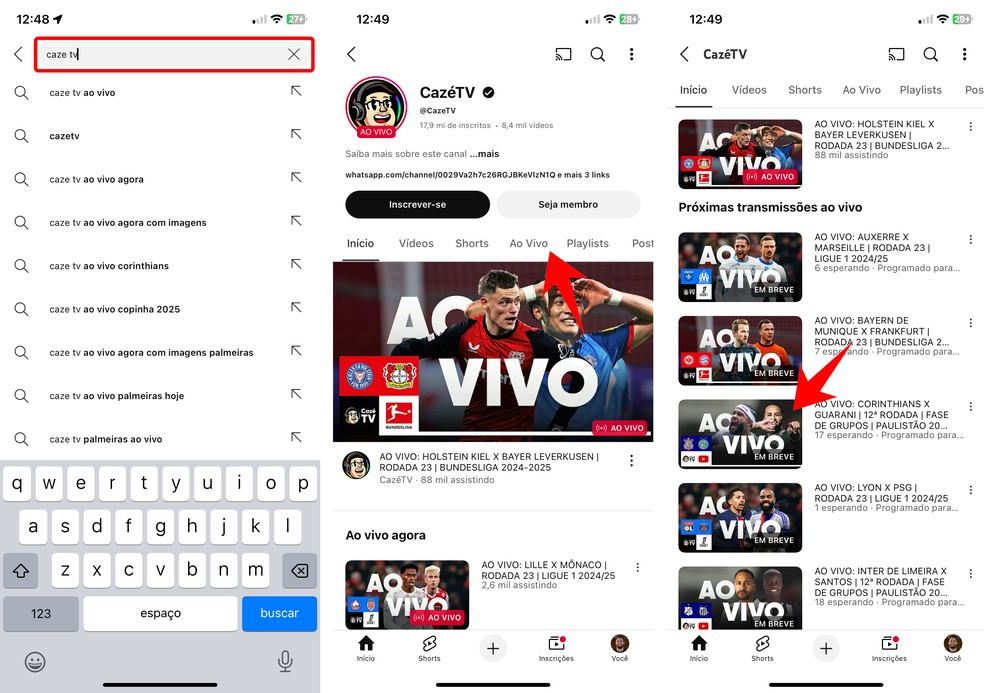Tap the microphone icon for voice input
This screenshot has height=693, width=984.
284,661
